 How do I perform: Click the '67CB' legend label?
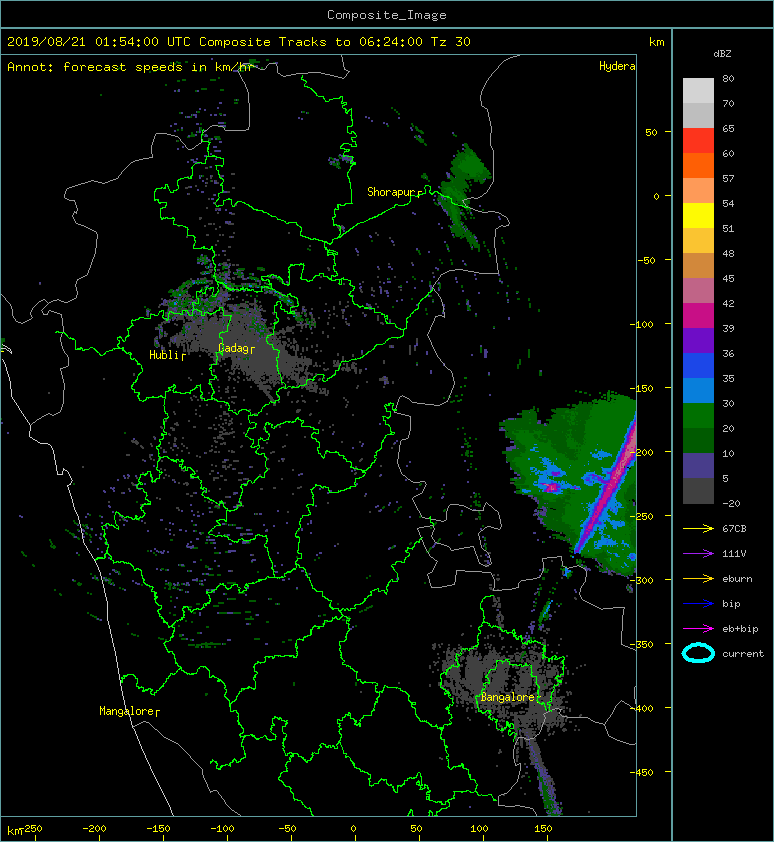tap(734, 528)
